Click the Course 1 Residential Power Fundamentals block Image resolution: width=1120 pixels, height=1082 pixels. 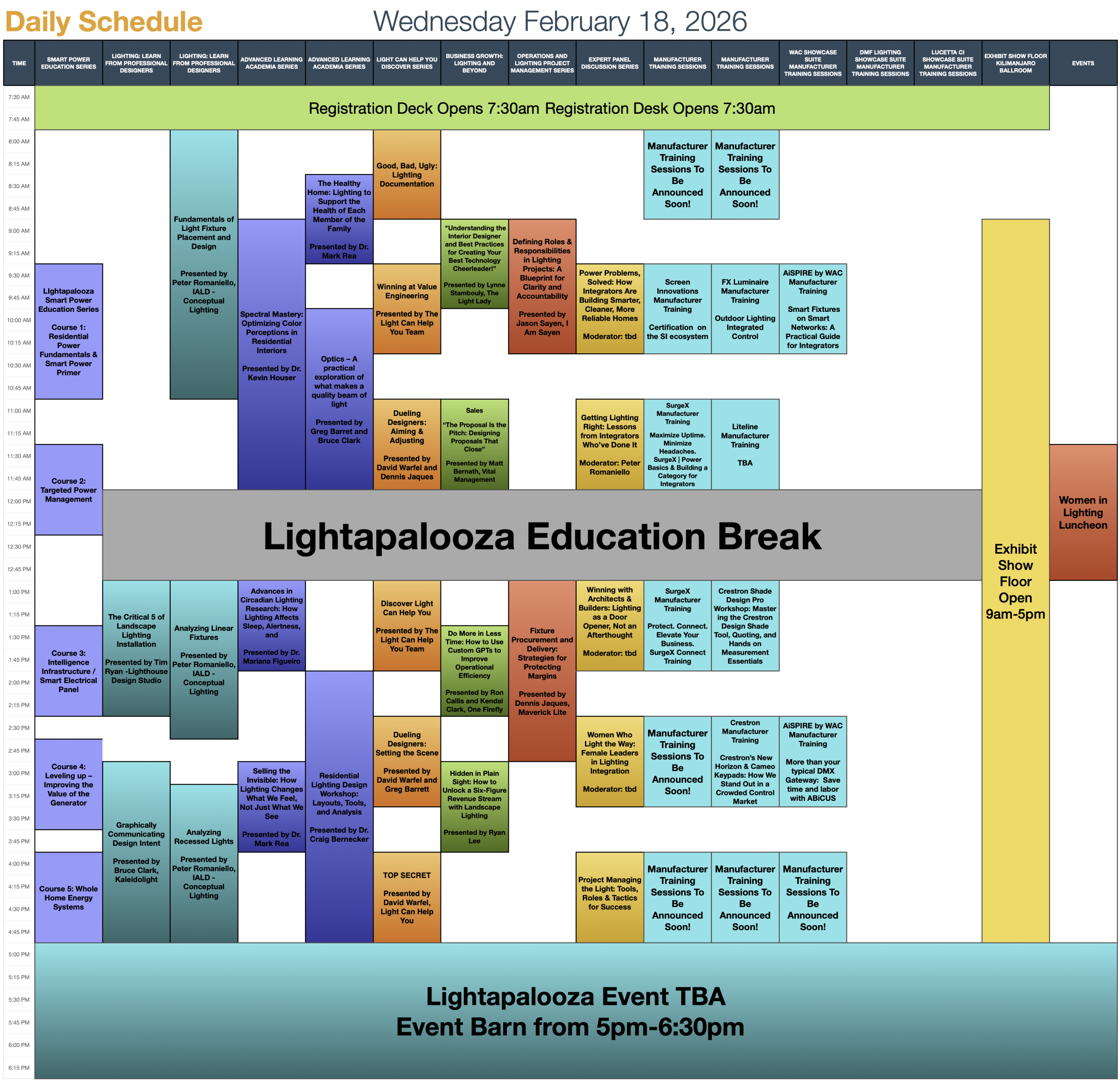click(x=69, y=332)
